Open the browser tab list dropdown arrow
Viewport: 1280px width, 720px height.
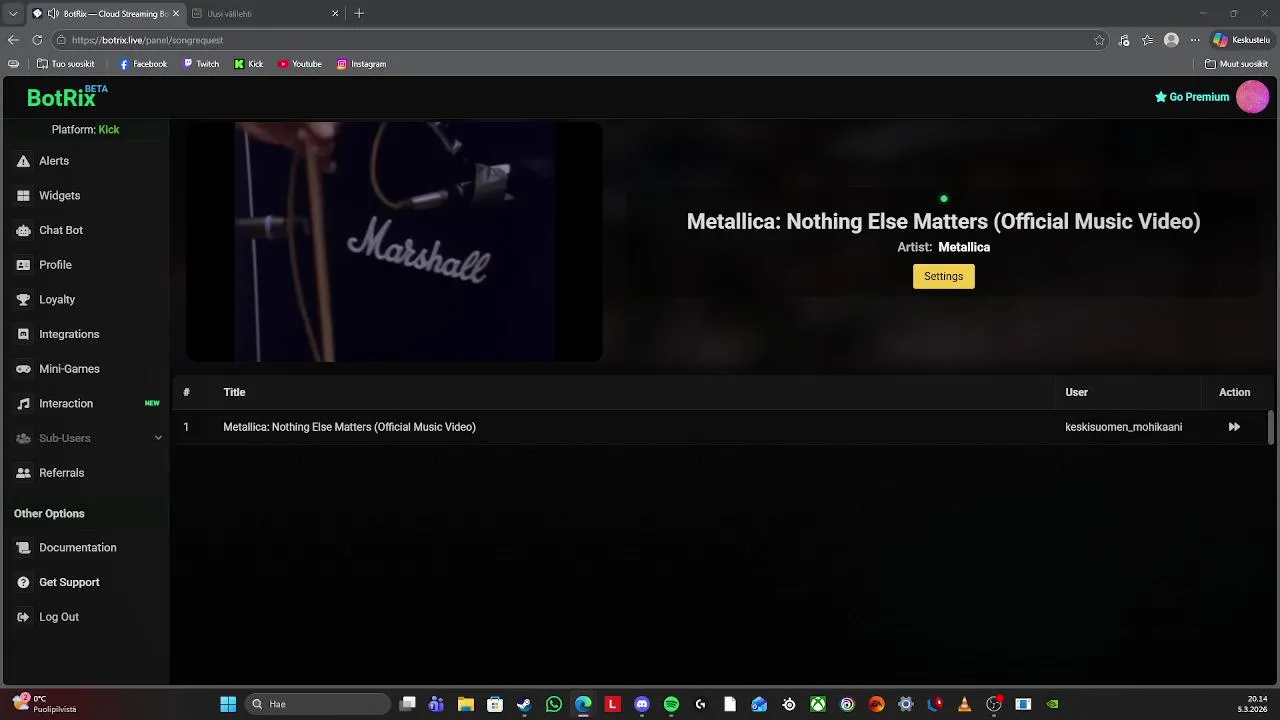(13, 14)
